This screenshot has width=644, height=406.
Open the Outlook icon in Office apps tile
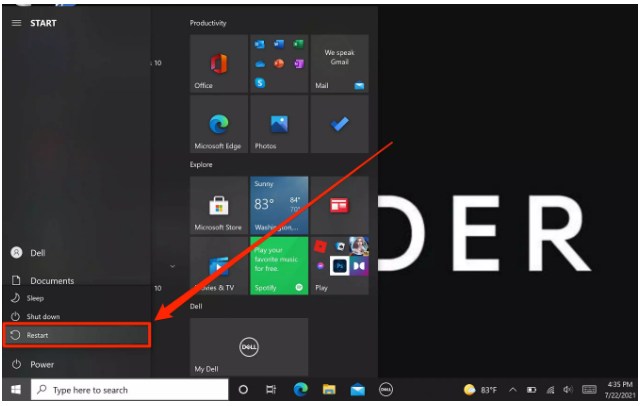(x=260, y=44)
